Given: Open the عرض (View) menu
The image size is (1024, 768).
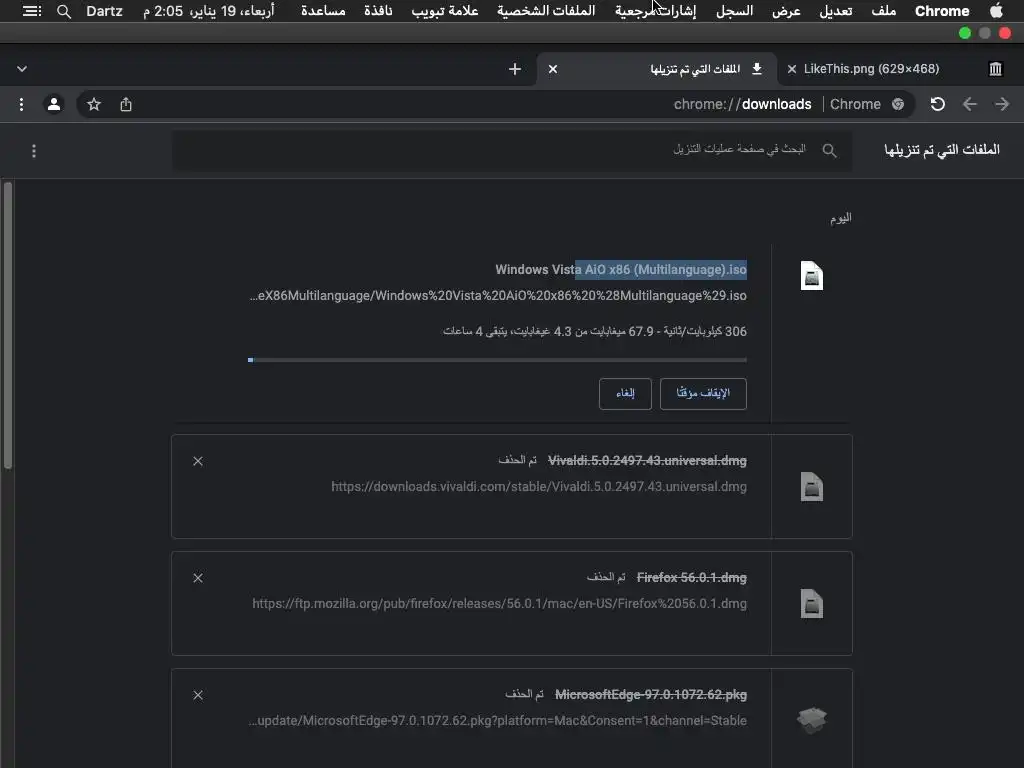Looking at the screenshot, I should click(786, 11).
